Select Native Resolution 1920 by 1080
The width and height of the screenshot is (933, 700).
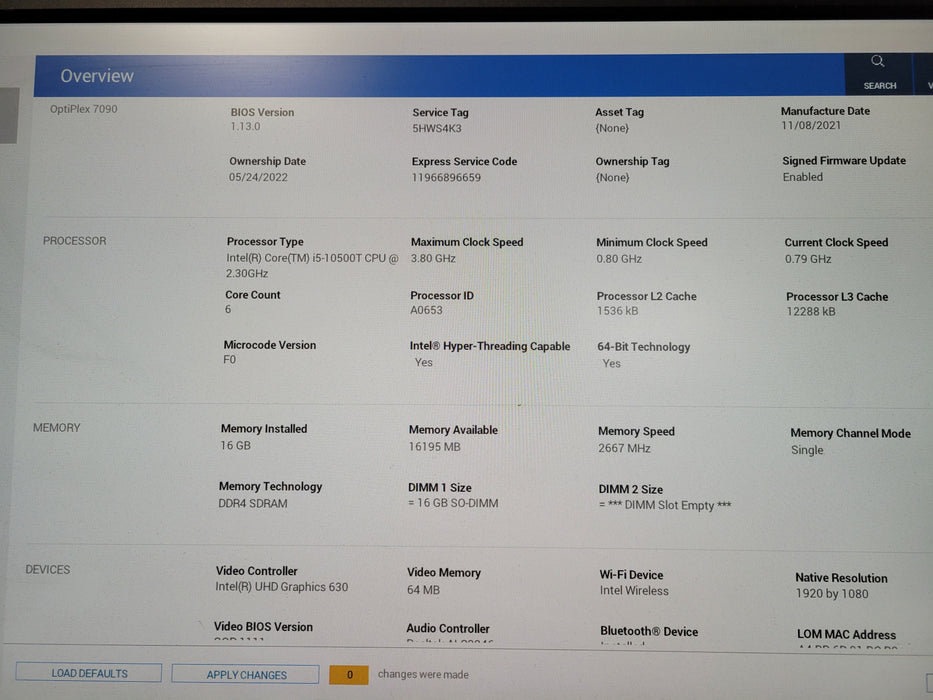click(x=832, y=593)
